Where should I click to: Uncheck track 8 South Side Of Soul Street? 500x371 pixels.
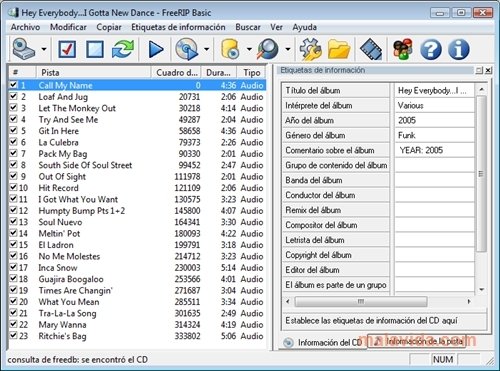[x=13, y=164]
